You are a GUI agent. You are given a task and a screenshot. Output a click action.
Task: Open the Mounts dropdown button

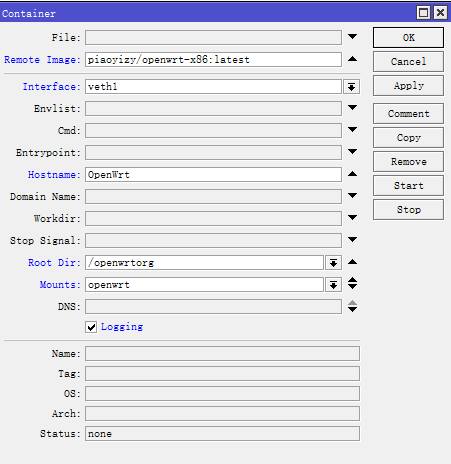coord(333,285)
